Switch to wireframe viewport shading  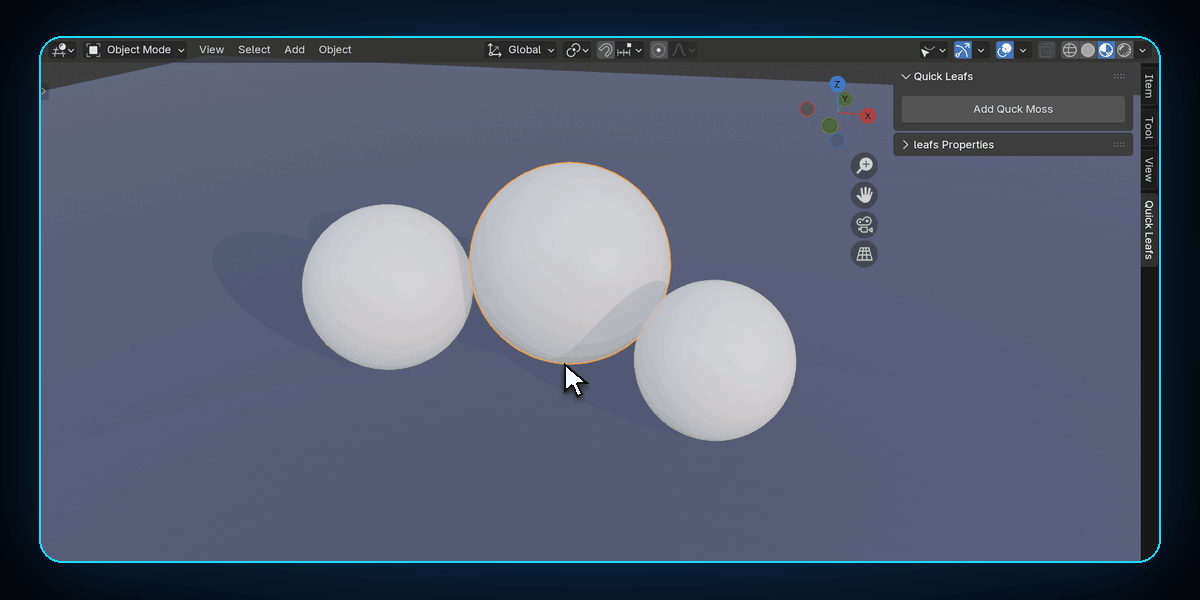pos(1070,50)
